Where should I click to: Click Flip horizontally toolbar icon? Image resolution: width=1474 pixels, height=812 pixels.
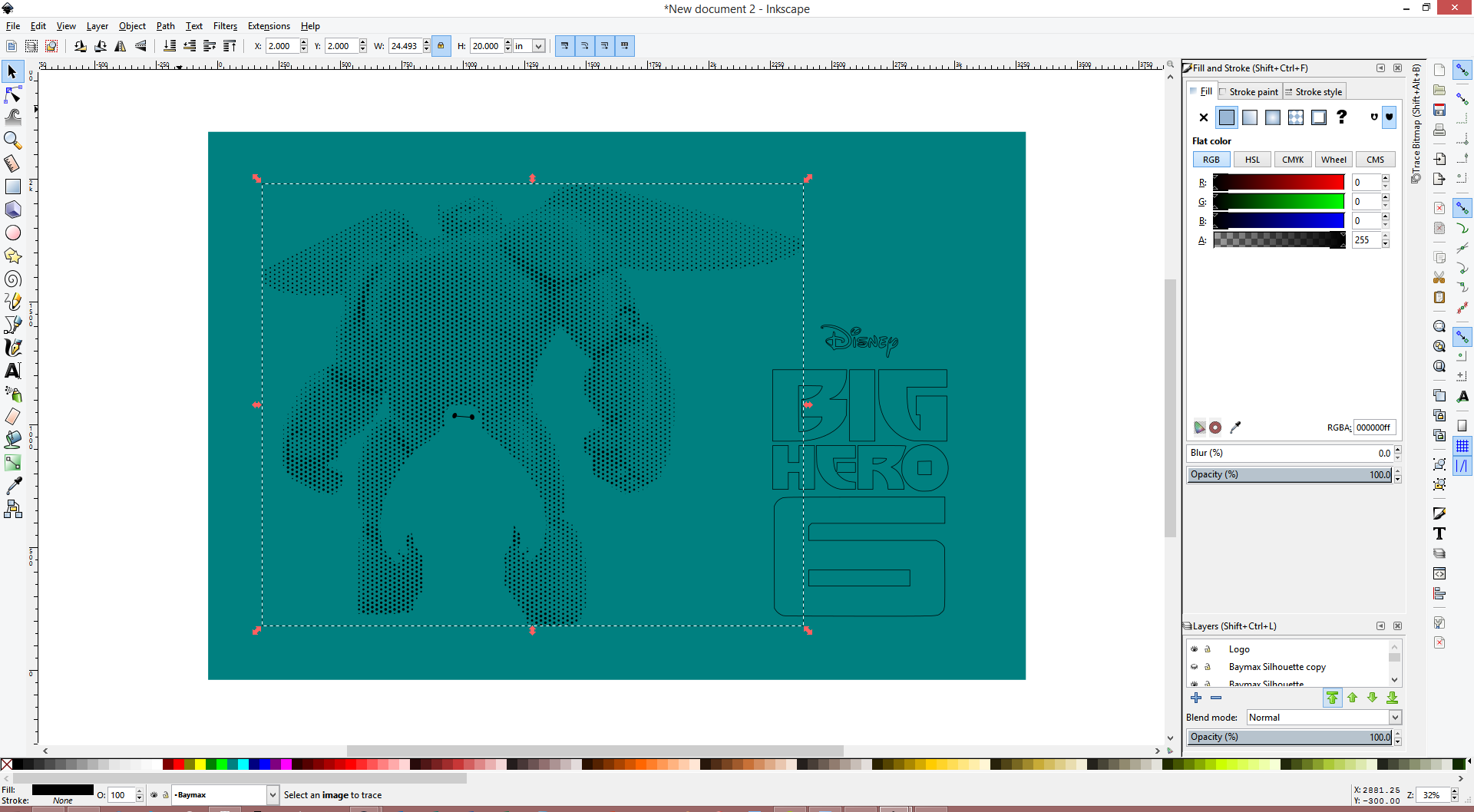[121, 46]
